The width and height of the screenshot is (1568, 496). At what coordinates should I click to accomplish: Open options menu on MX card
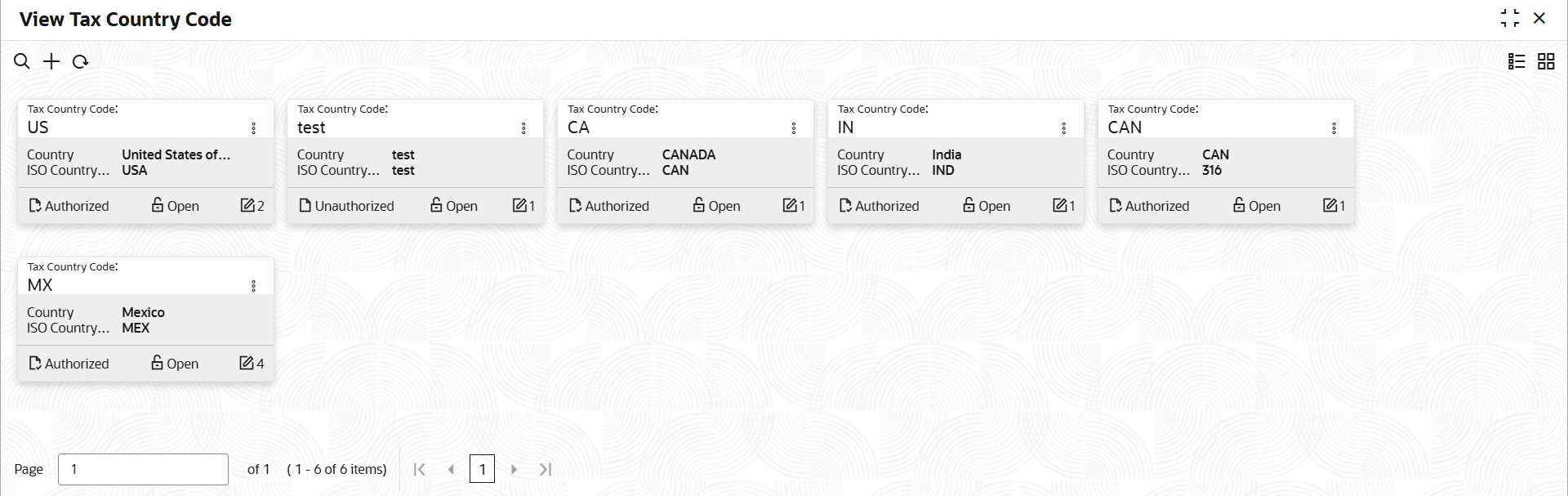254,286
